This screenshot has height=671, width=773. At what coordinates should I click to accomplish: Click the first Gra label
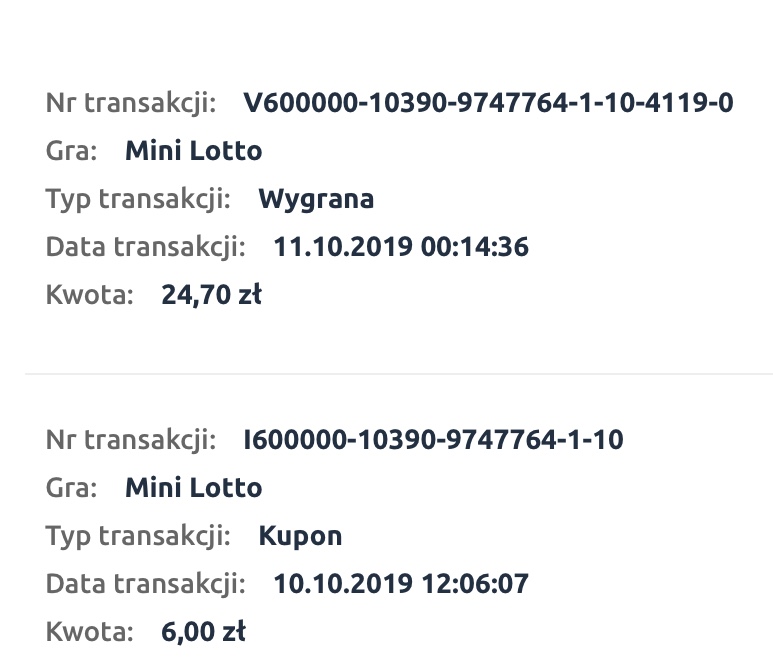click(x=71, y=151)
